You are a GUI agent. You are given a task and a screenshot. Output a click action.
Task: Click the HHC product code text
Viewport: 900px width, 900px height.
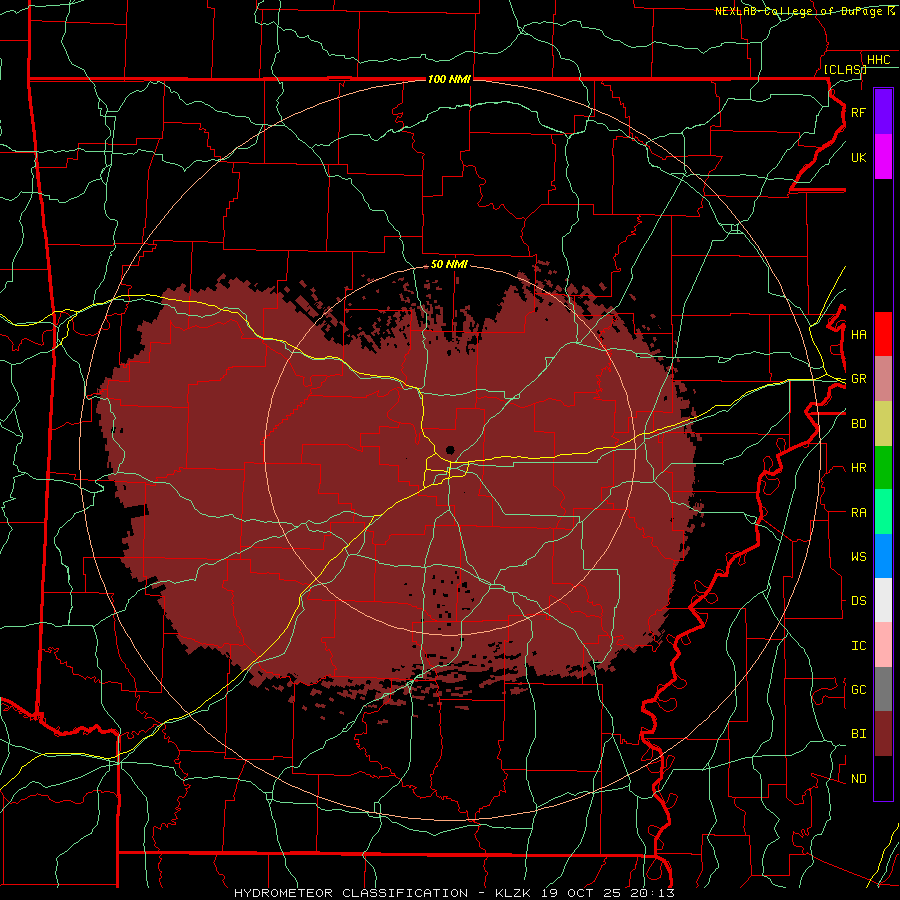(879, 60)
